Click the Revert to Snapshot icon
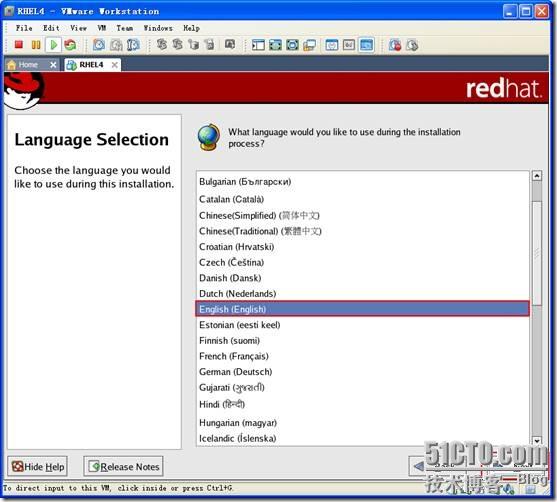This screenshot has width=557, height=502. point(116,45)
